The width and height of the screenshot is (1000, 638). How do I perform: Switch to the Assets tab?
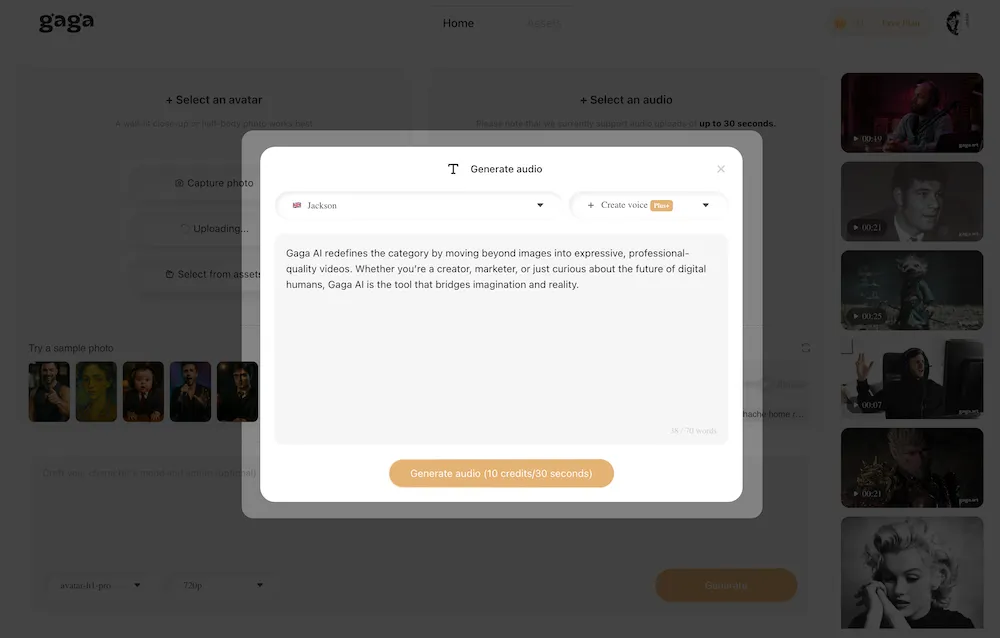click(x=543, y=23)
